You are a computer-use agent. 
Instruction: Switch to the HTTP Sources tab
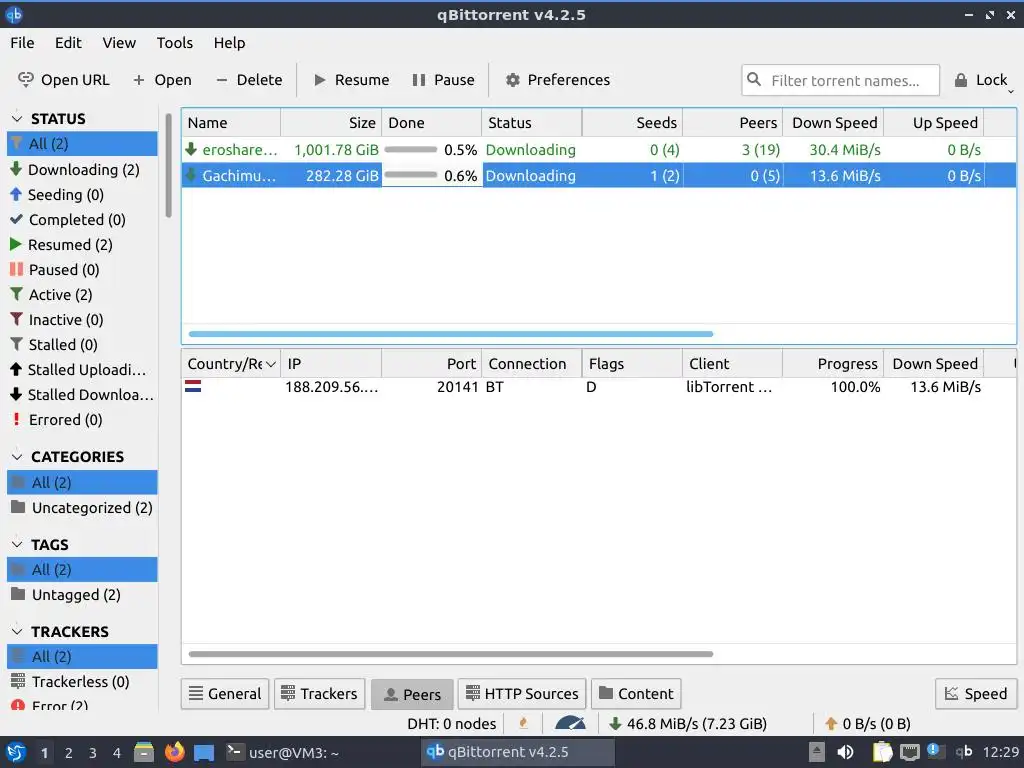(x=522, y=694)
